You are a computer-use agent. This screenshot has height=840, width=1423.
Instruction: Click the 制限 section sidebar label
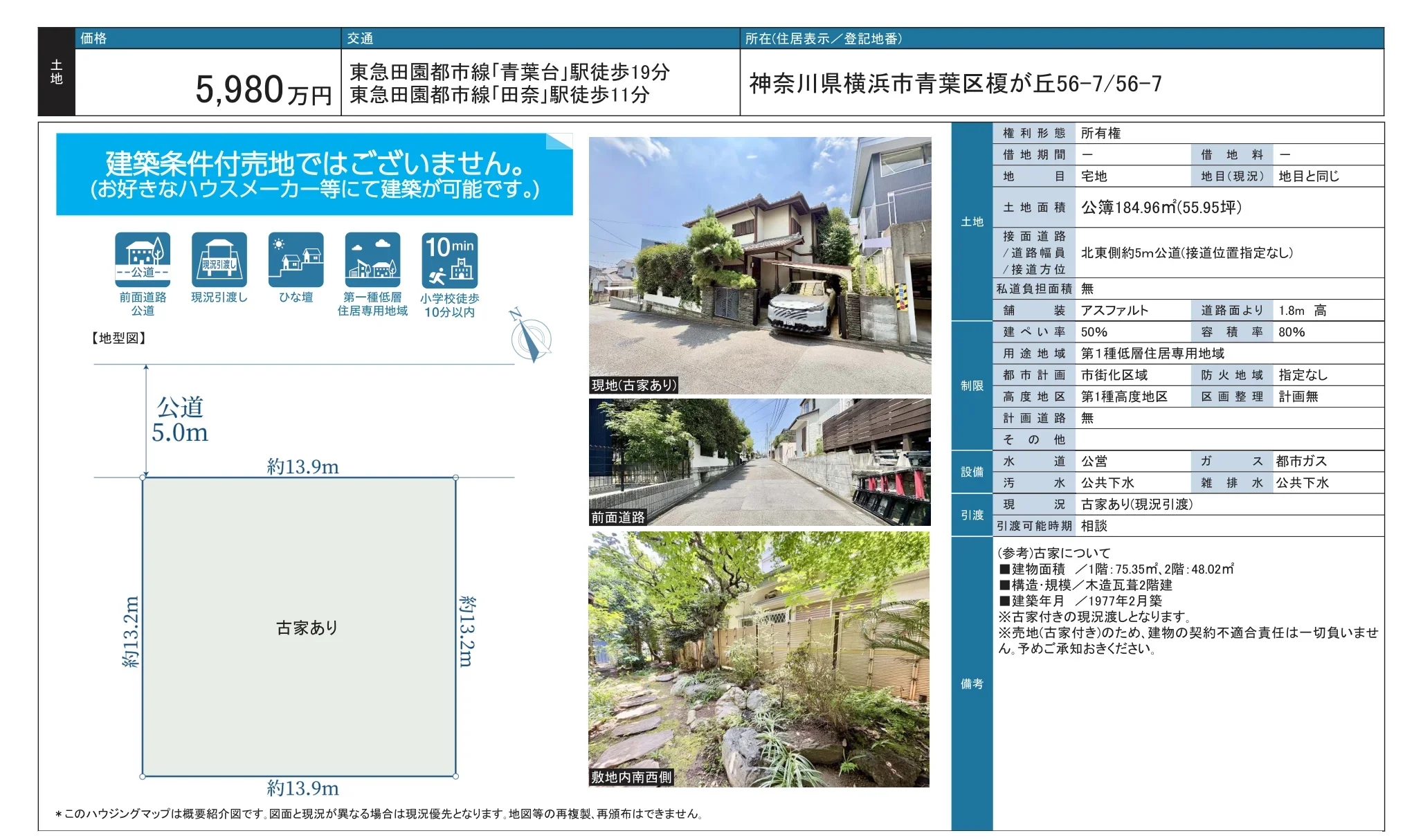coord(972,385)
